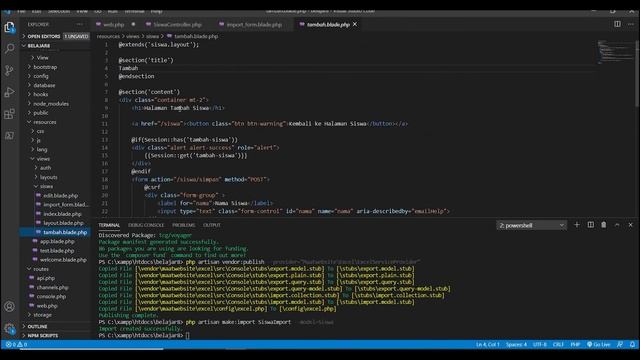Open the Run and Debug view icon
The image size is (640, 360).
pos(9,92)
